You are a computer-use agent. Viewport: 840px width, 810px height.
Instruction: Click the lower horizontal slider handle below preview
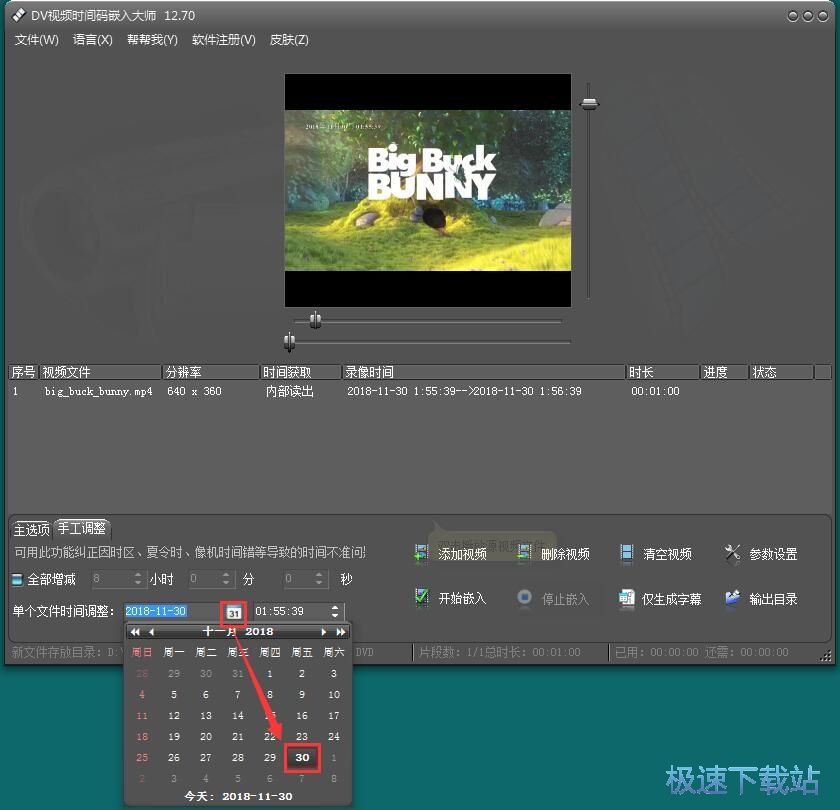click(x=289, y=341)
